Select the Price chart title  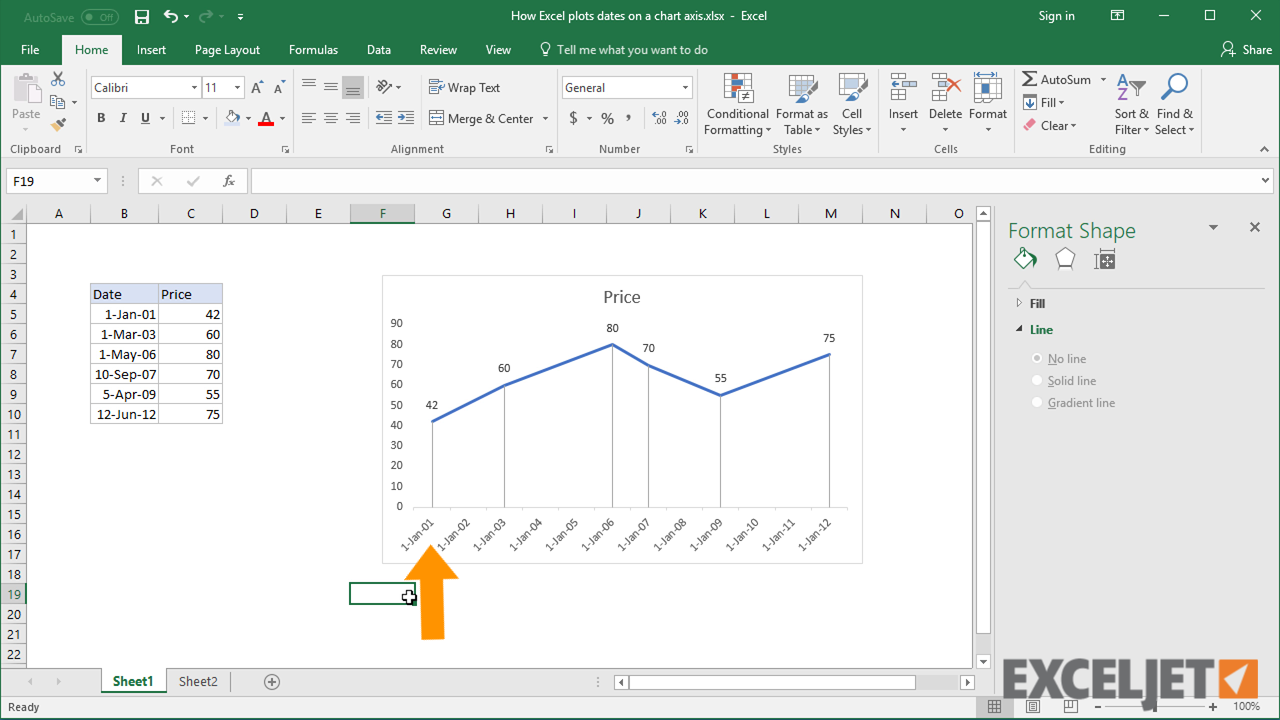tap(622, 297)
